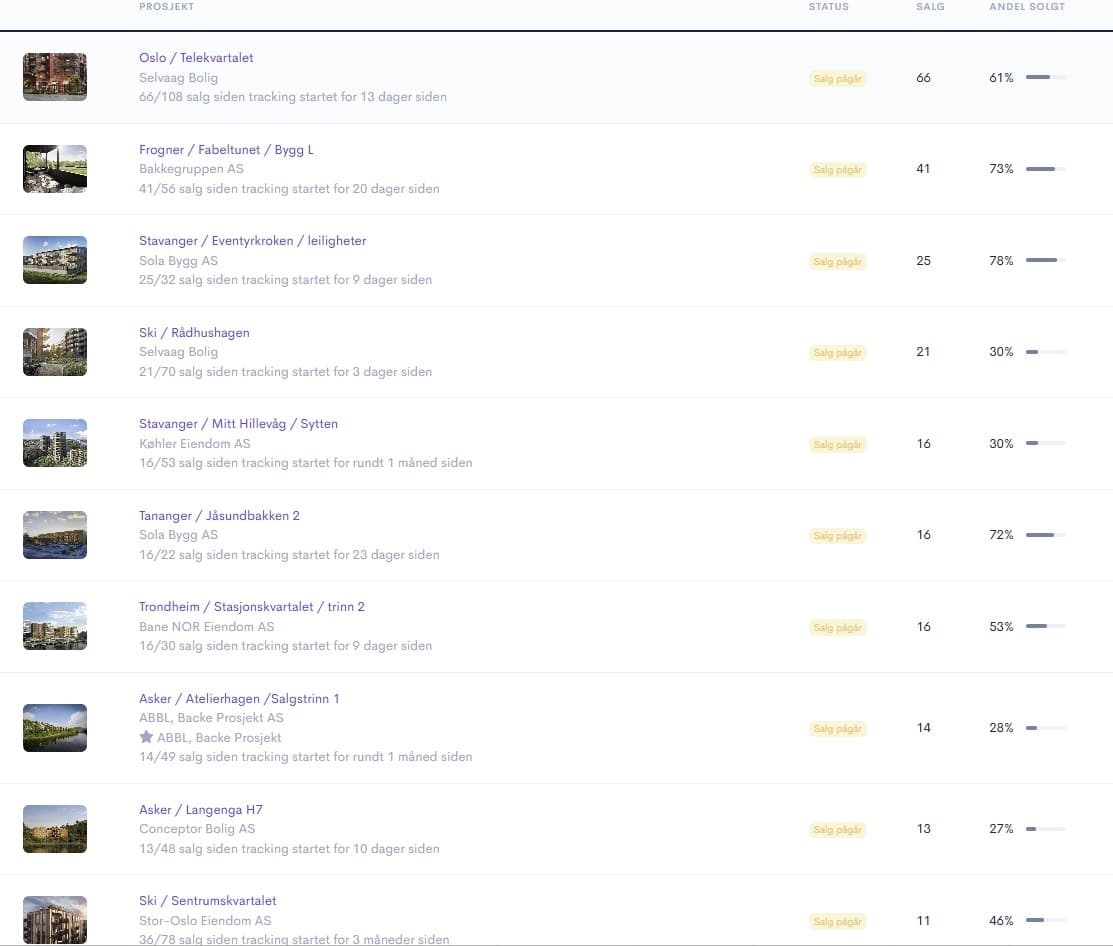Click the STATUS column header
The image size is (1113, 946).
click(828, 6)
